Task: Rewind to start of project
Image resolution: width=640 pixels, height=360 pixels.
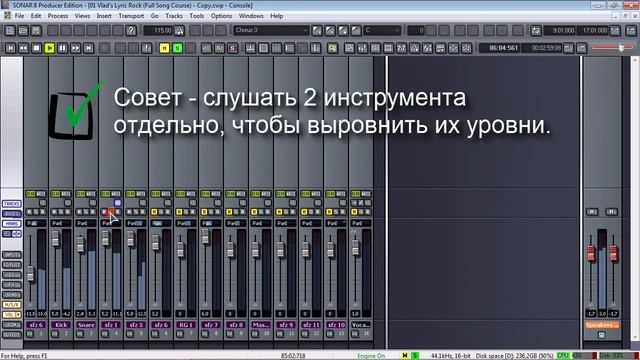Action: point(11,48)
